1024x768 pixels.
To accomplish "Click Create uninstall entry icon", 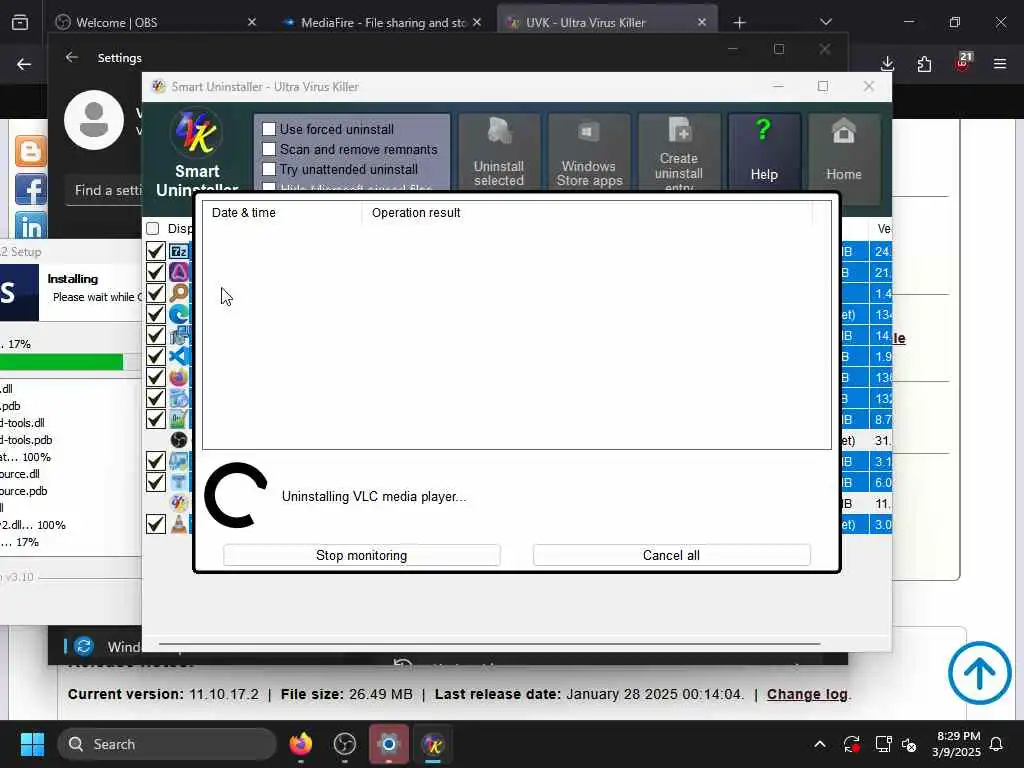I will point(679,152).
